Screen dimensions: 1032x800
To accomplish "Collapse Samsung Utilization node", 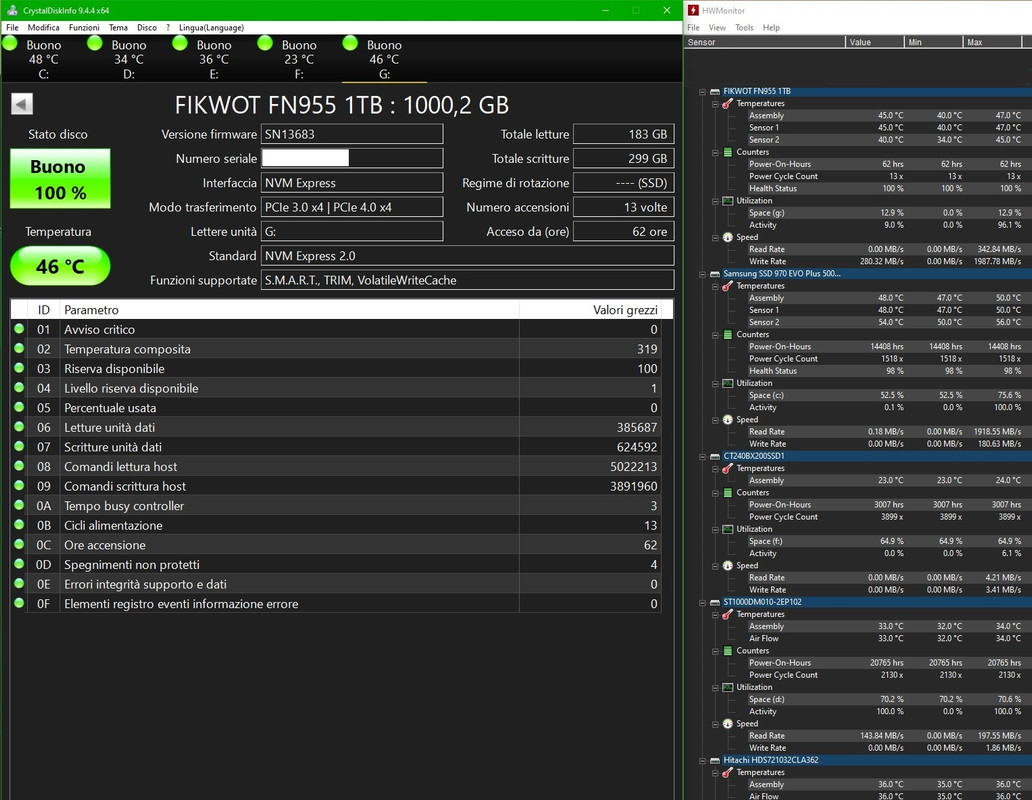I will [x=715, y=383].
